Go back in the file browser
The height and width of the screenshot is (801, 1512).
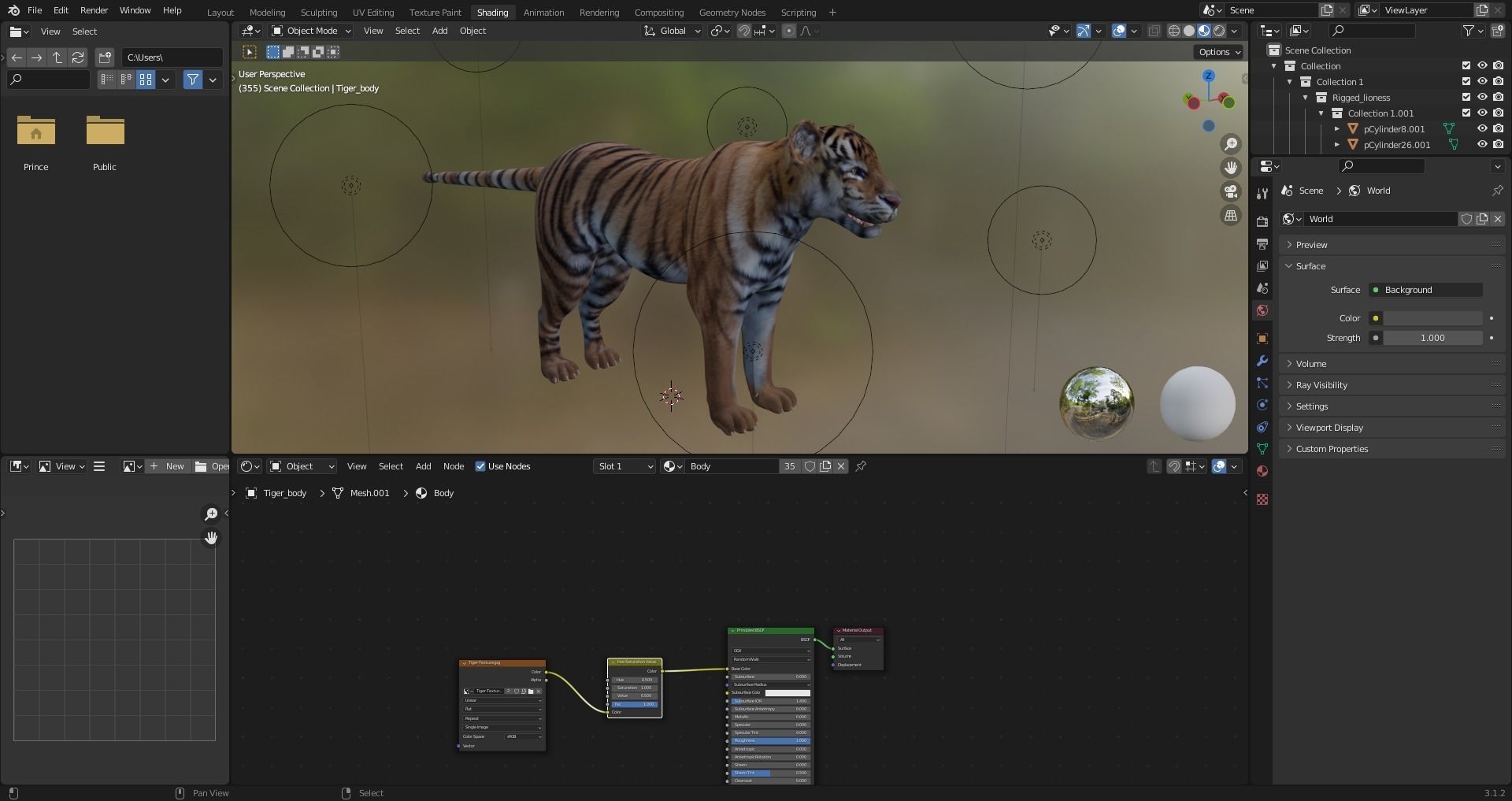[x=17, y=57]
